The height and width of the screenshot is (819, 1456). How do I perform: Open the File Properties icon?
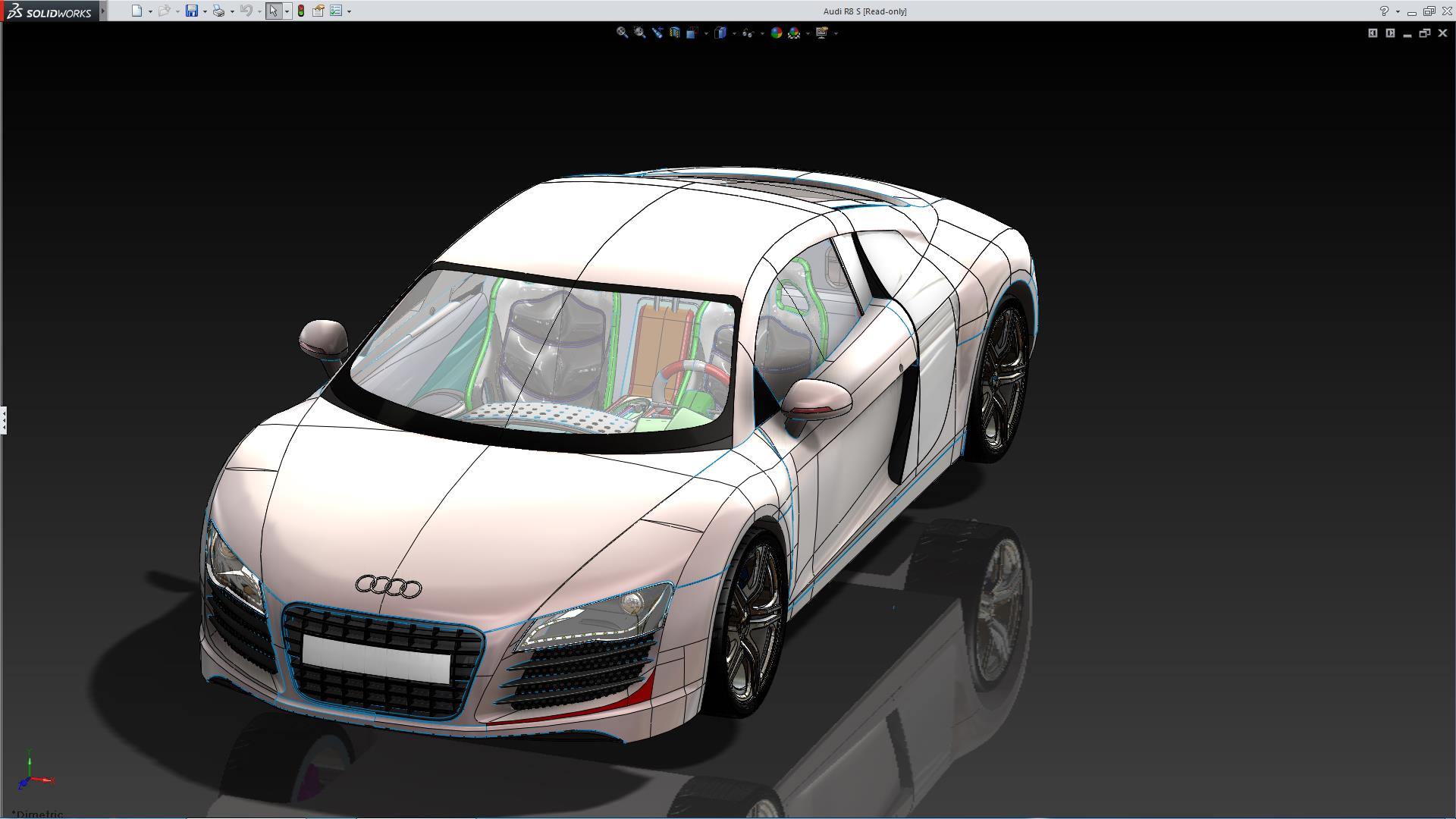click(318, 11)
